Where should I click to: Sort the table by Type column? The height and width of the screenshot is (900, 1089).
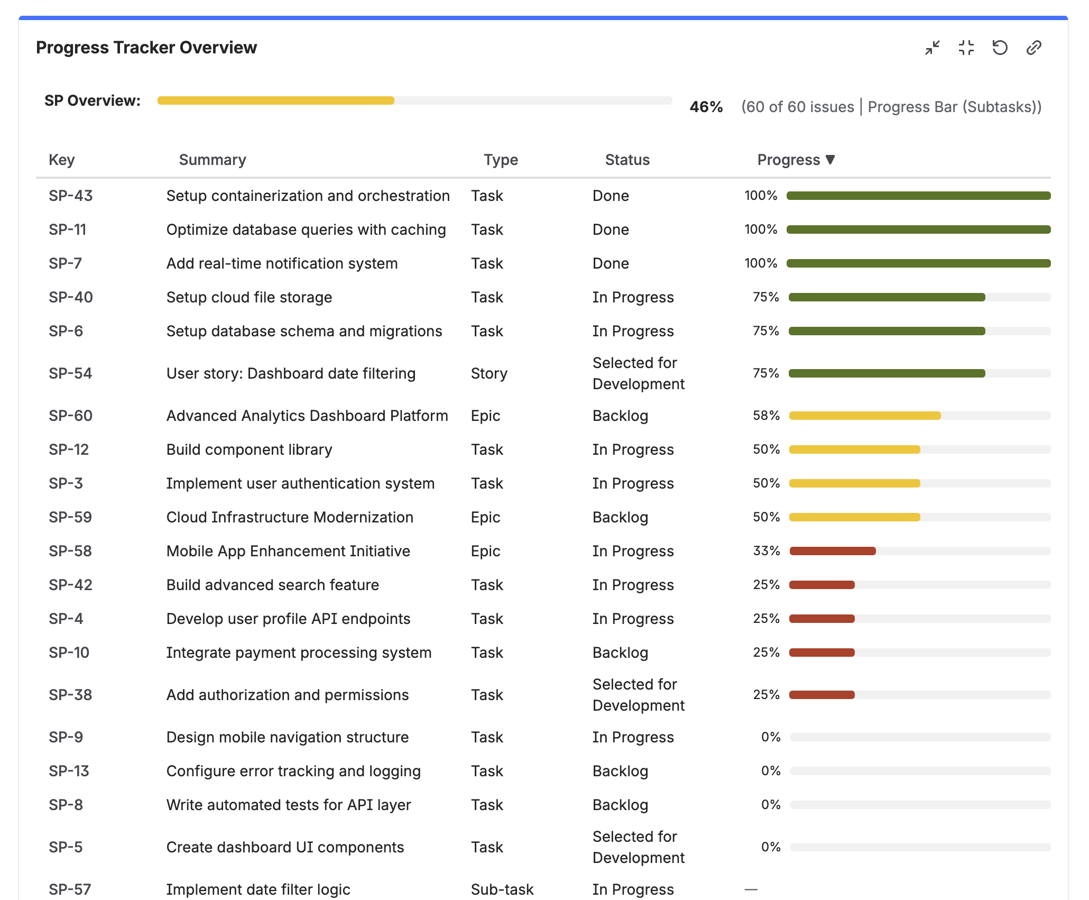click(x=500, y=160)
